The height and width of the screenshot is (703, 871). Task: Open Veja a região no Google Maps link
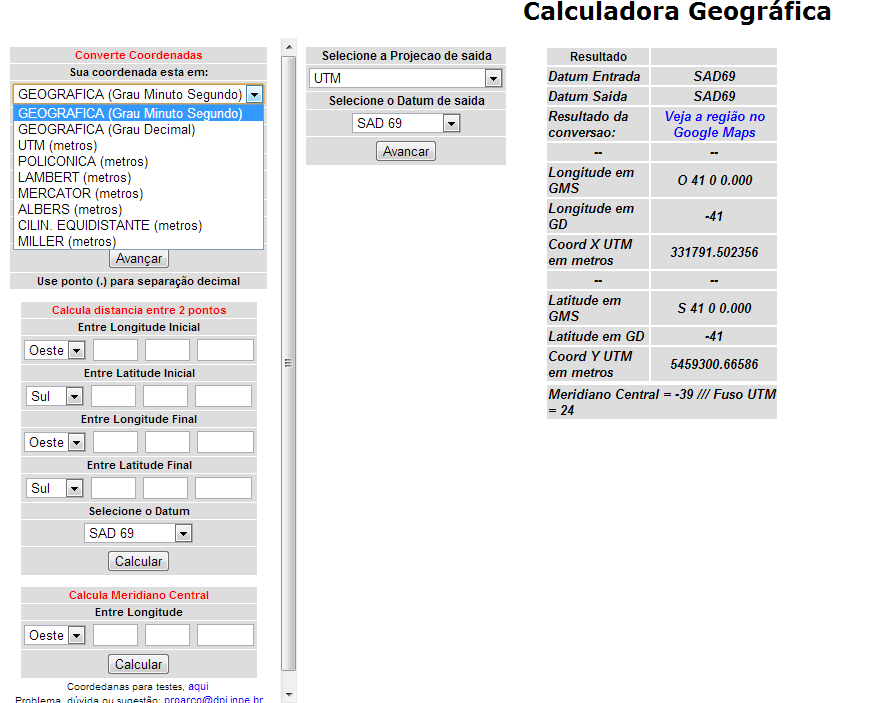[x=714, y=124]
